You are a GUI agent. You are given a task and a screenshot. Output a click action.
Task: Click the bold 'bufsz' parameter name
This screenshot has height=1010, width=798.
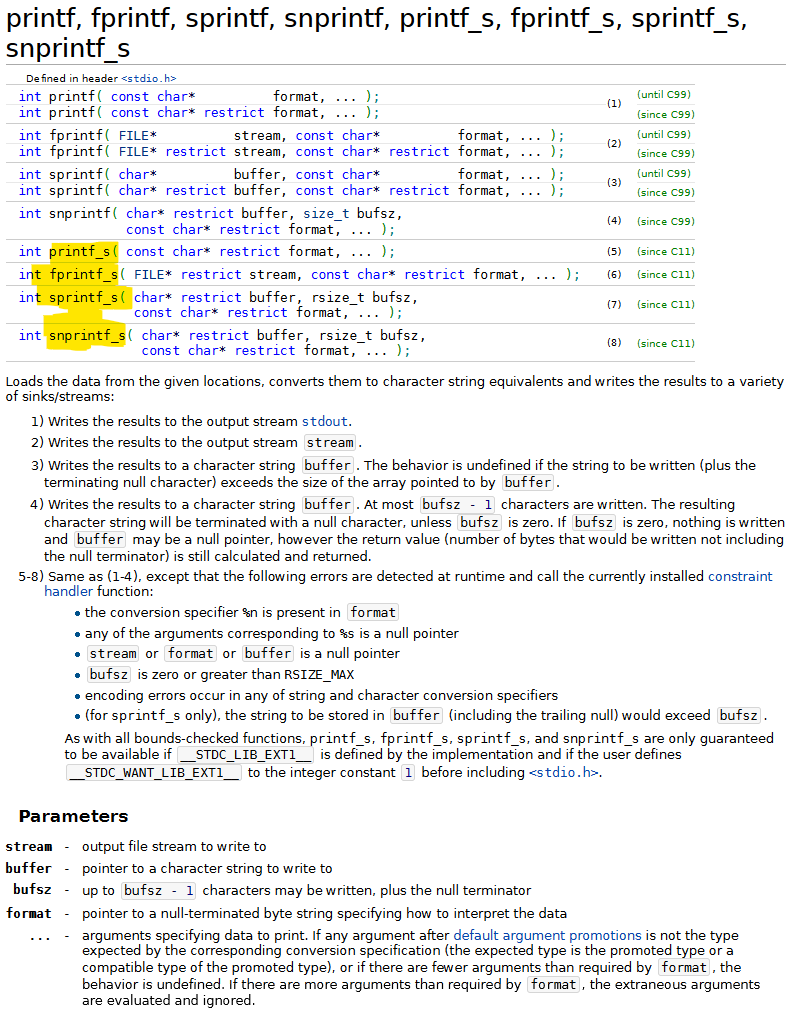[x=32, y=890]
